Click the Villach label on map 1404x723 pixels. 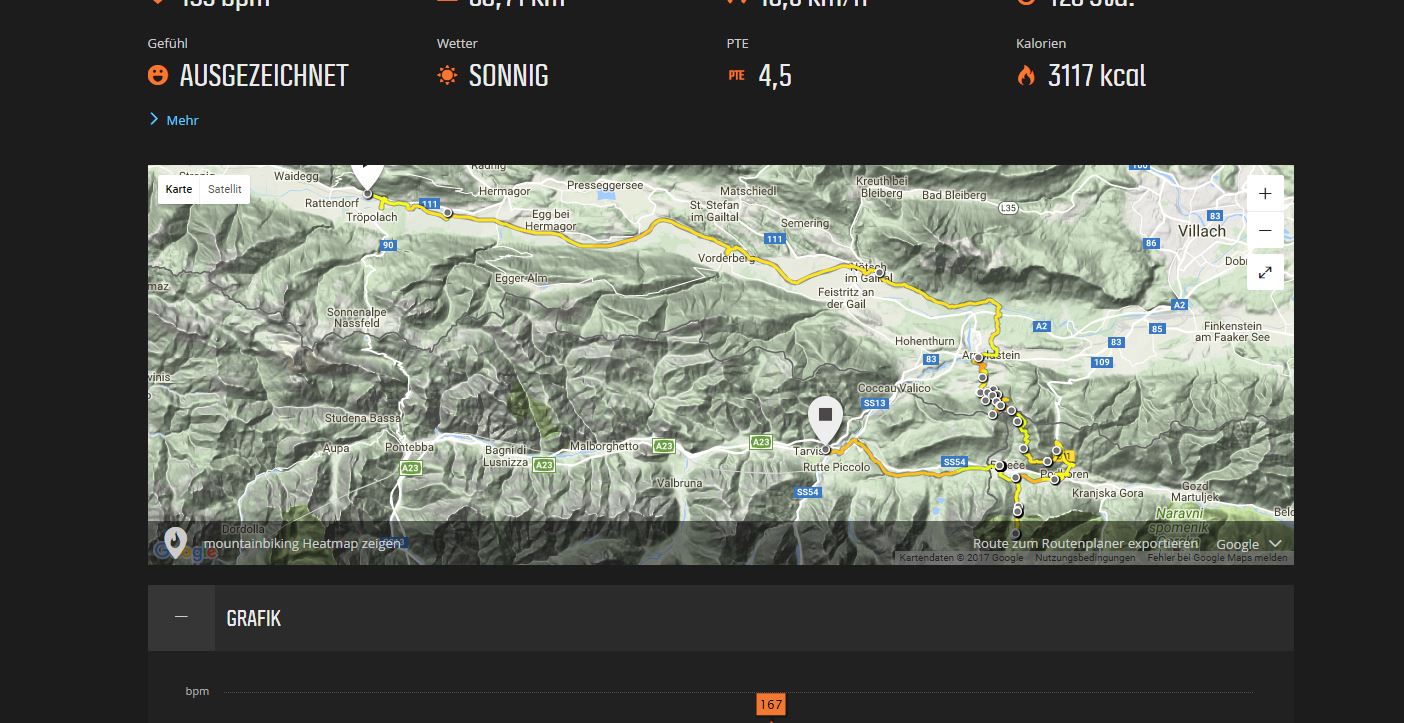pos(1201,231)
